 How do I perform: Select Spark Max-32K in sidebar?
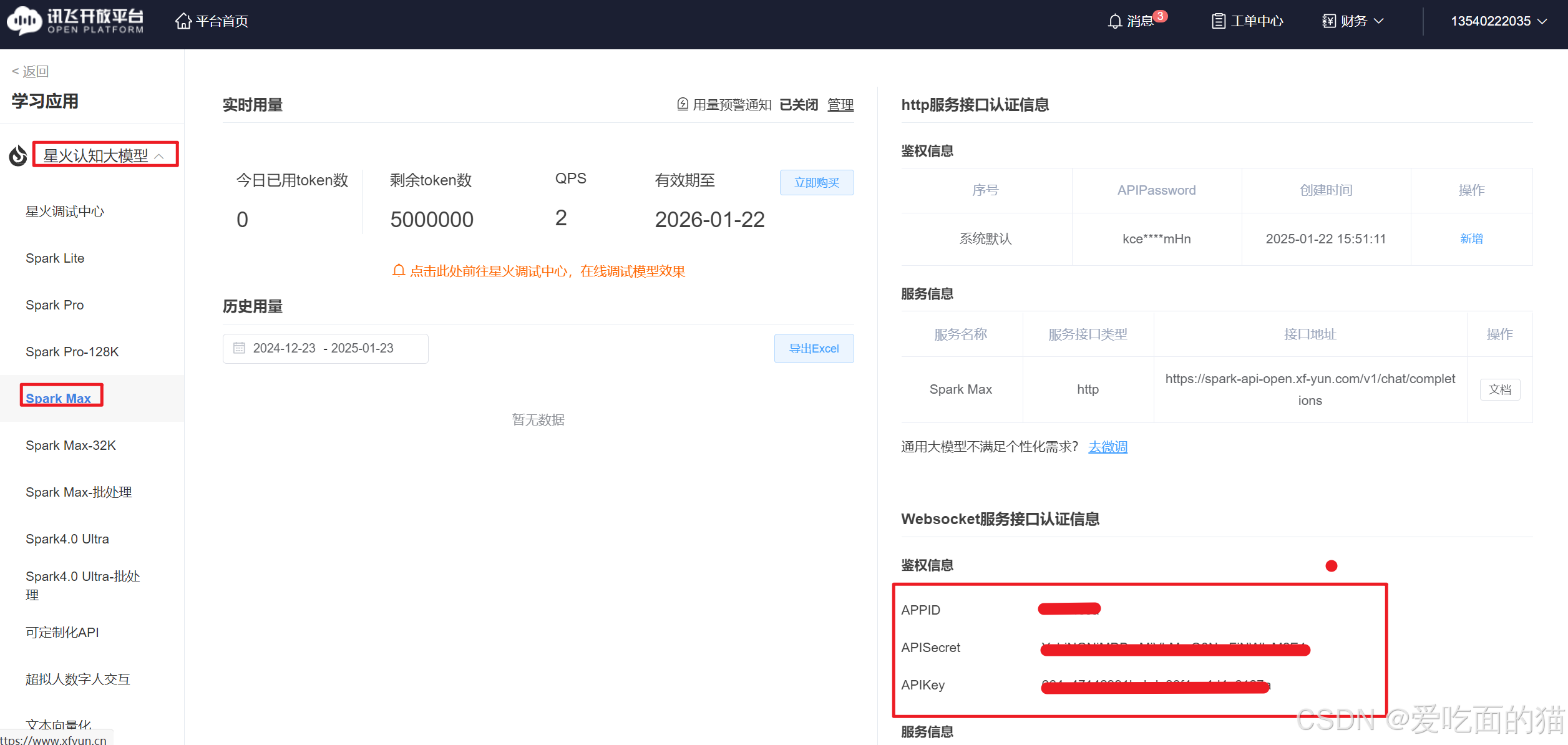71,446
